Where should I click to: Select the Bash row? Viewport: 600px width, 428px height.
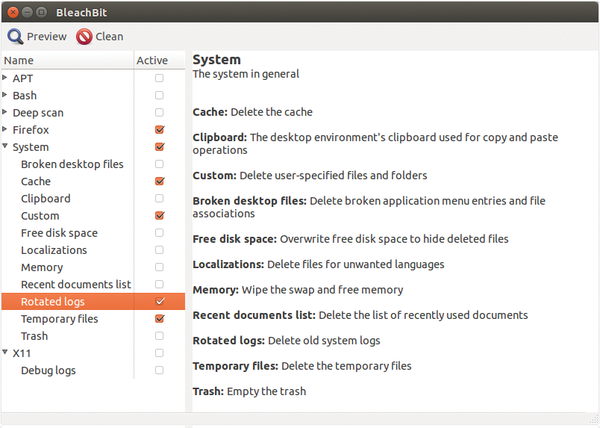point(93,95)
